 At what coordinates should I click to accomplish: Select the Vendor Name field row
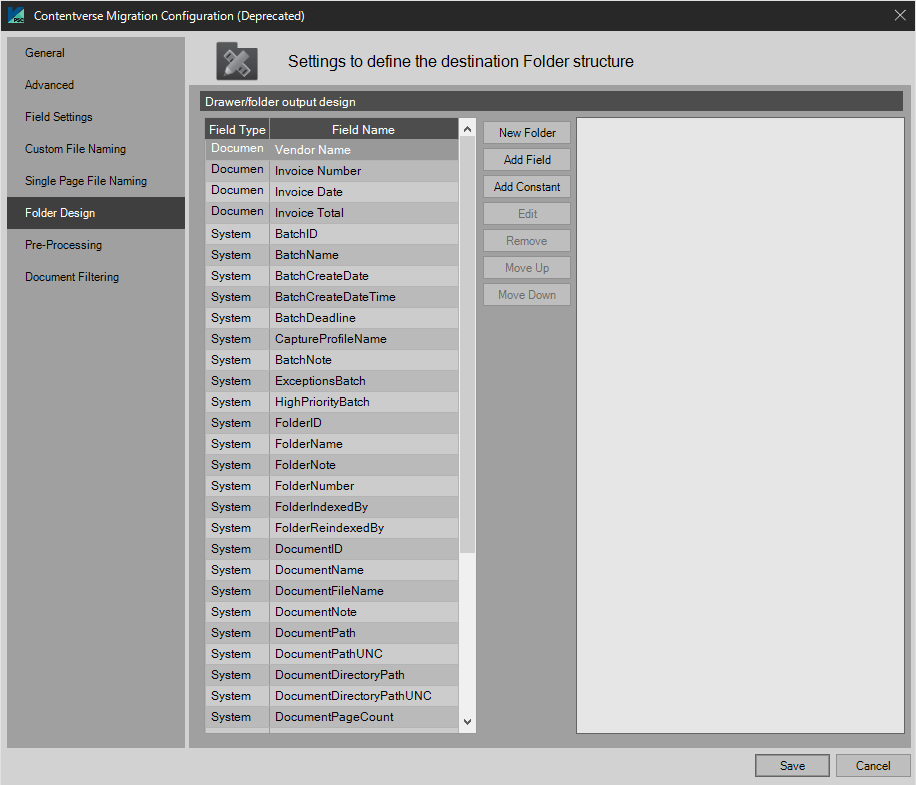pos(331,150)
